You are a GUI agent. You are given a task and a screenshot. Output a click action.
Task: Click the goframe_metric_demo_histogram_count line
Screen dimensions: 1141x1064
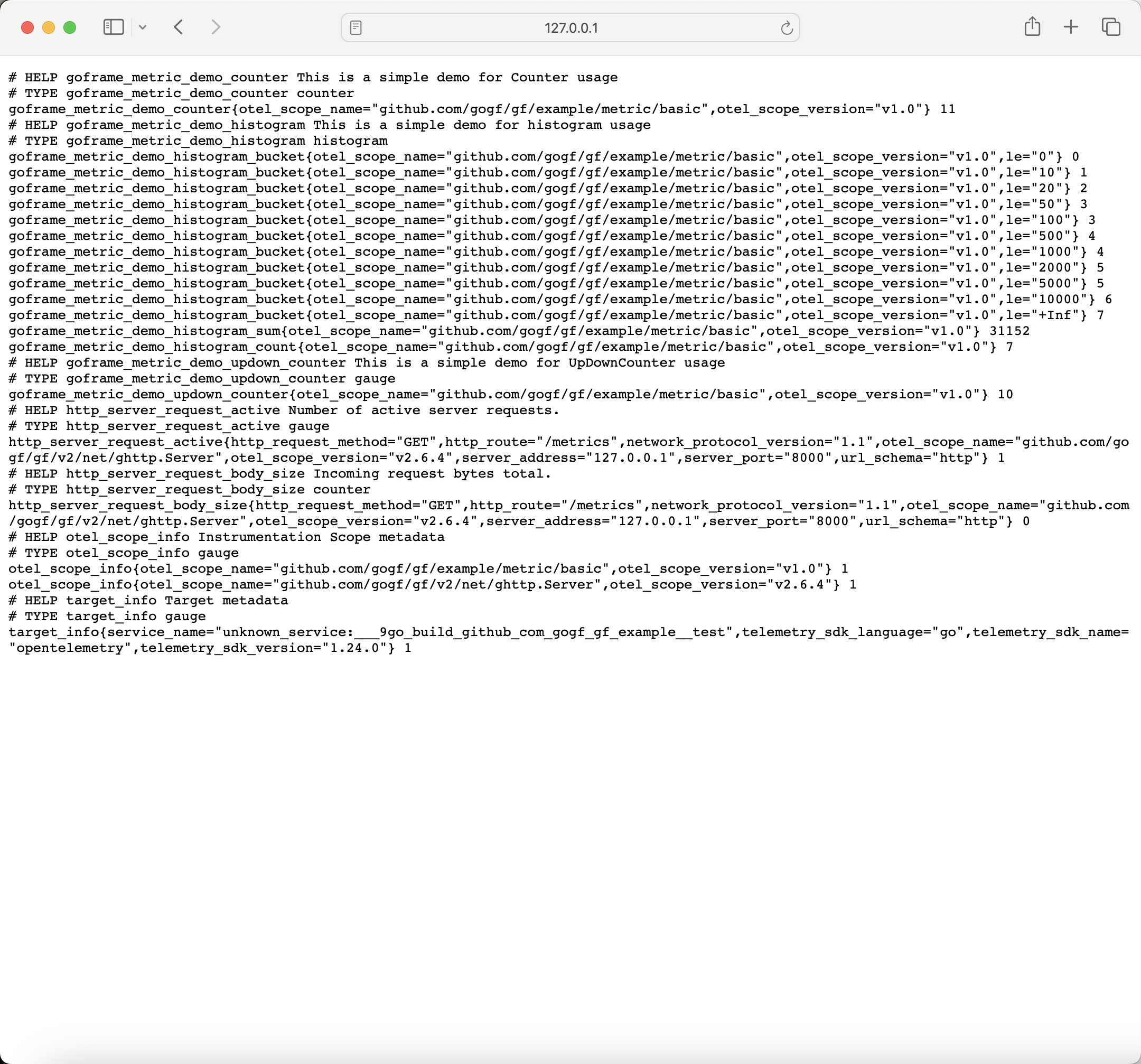click(x=511, y=347)
